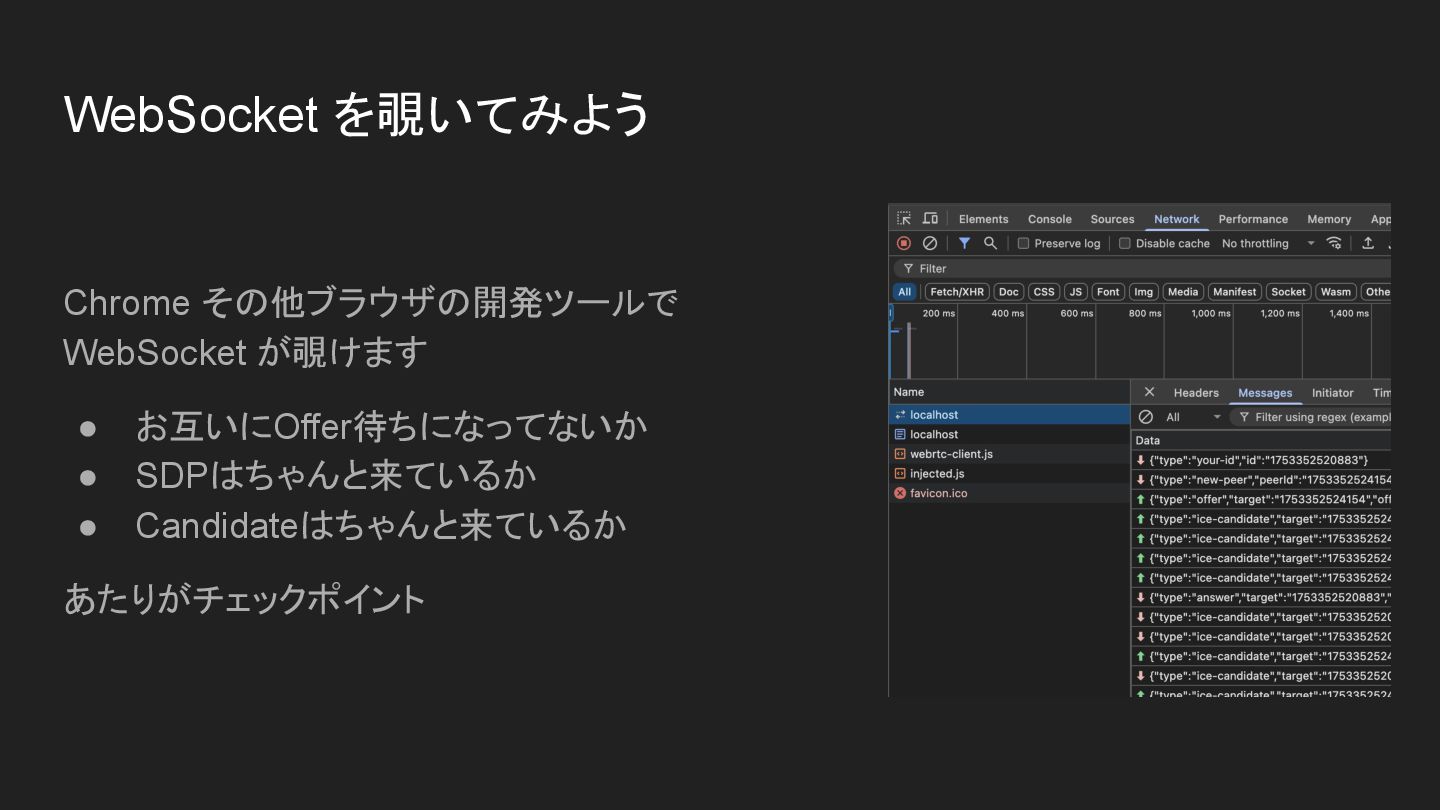Screen dimensions: 1440x810
Task: Filter requests by Doc
Action: coord(1008,292)
